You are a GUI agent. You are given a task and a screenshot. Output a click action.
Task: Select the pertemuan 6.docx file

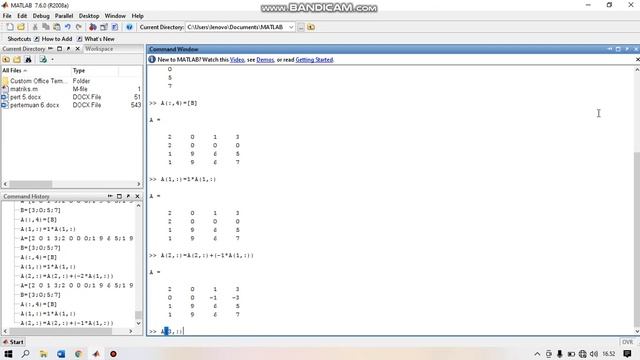click(x=35, y=105)
